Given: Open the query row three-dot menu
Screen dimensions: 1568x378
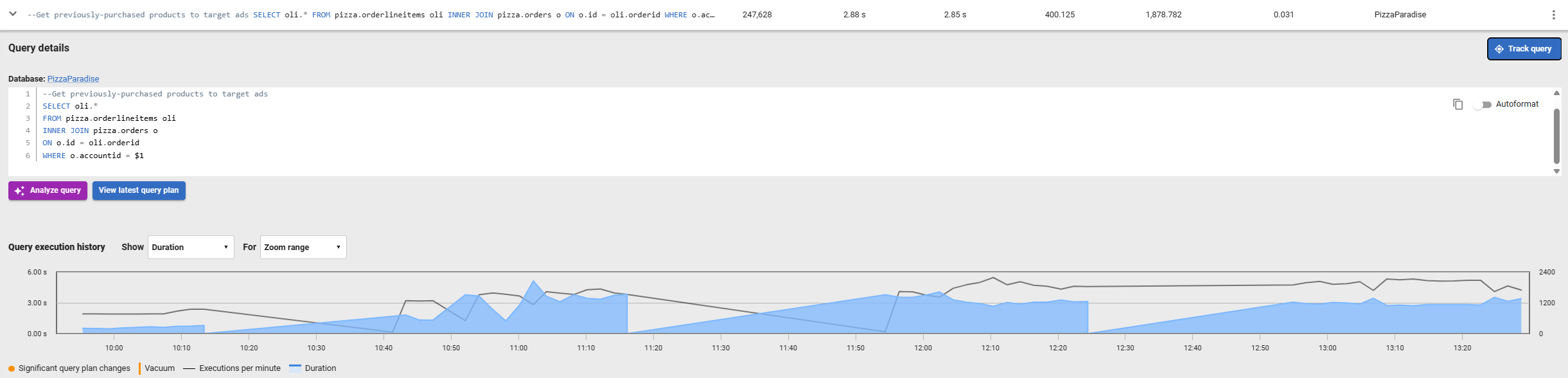Looking at the screenshot, I should pyautogui.click(x=1553, y=15).
